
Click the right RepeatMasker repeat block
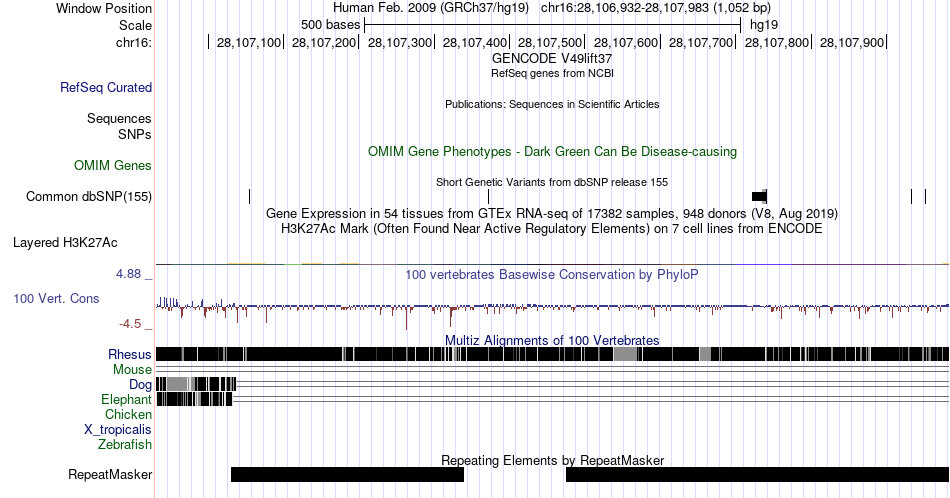tap(757, 474)
